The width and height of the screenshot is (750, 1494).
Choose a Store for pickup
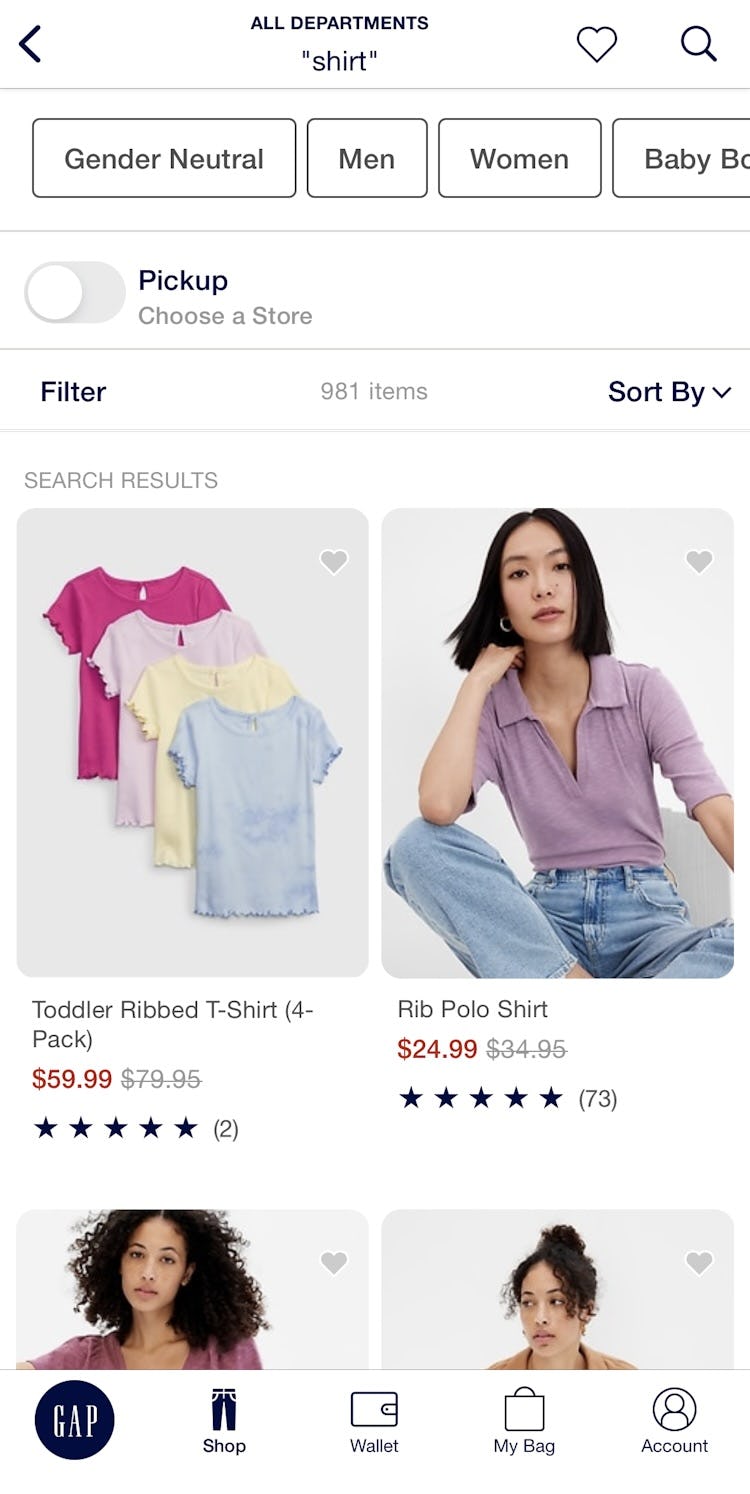[x=225, y=316]
